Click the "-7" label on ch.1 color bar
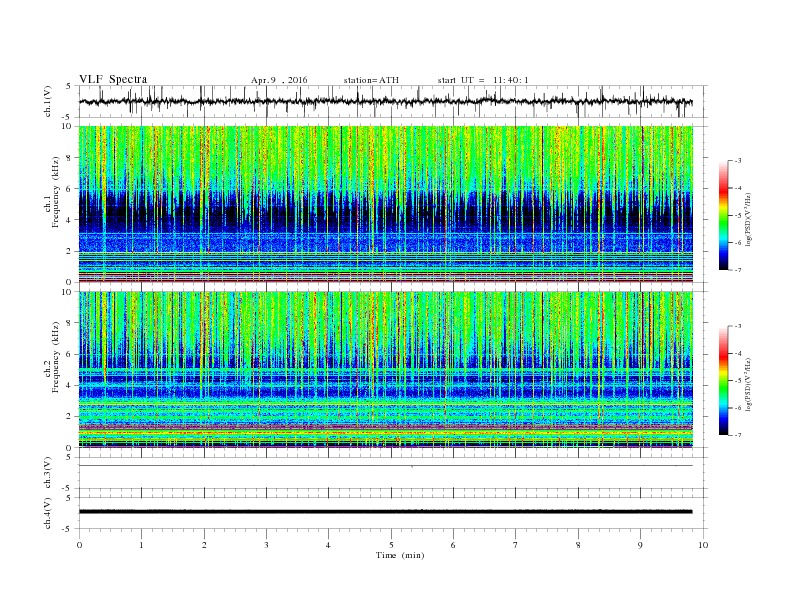The width and height of the screenshot is (792, 612). tap(738, 270)
